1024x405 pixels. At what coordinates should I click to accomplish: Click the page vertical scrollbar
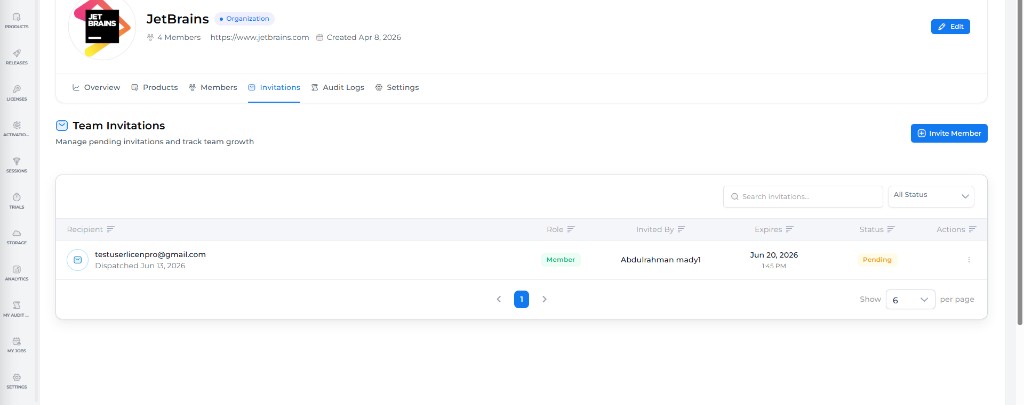click(1019, 161)
